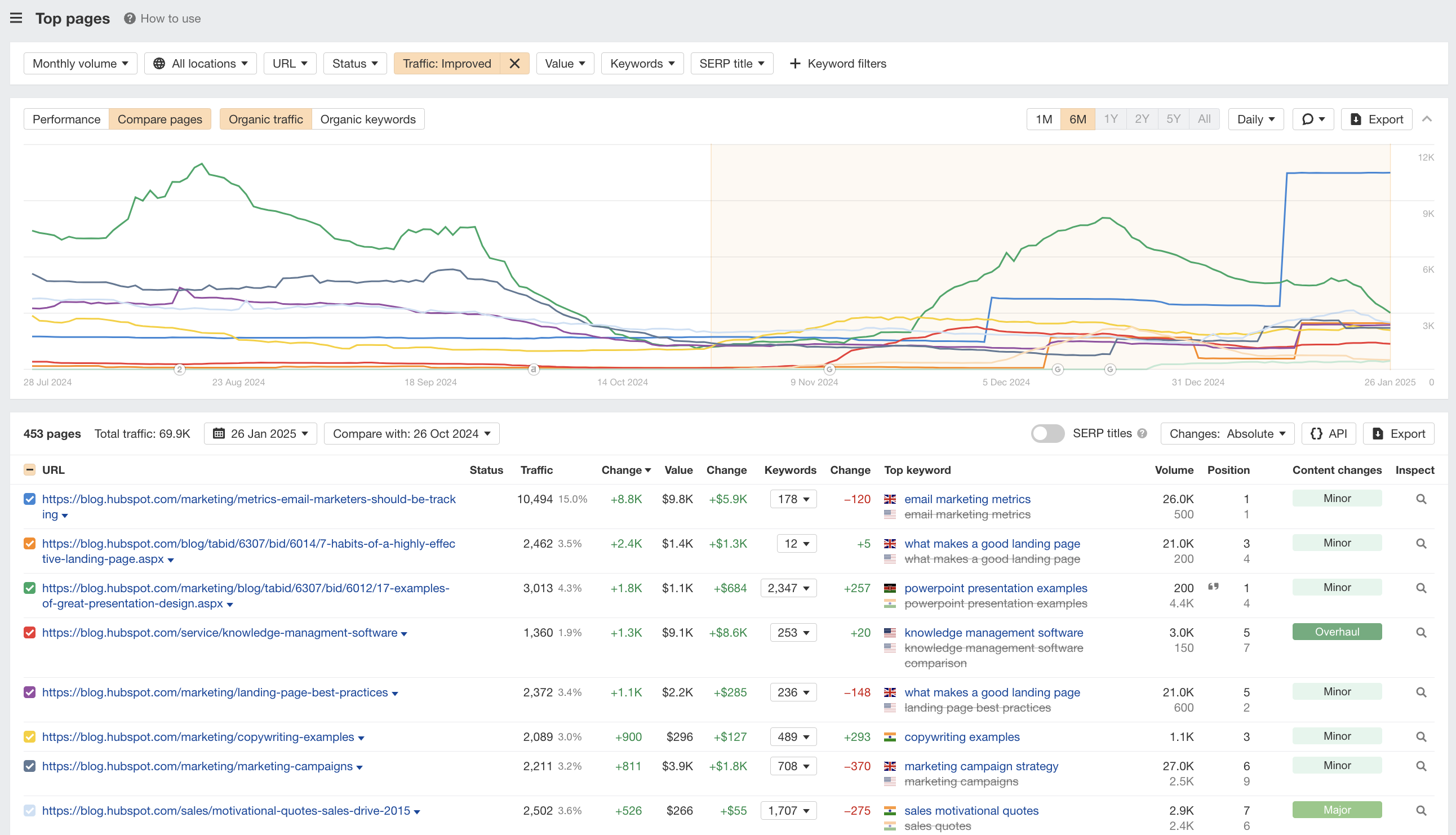Export the chart data
Image resolution: width=1456 pixels, height=835 pixels.
pos(1377,119)
